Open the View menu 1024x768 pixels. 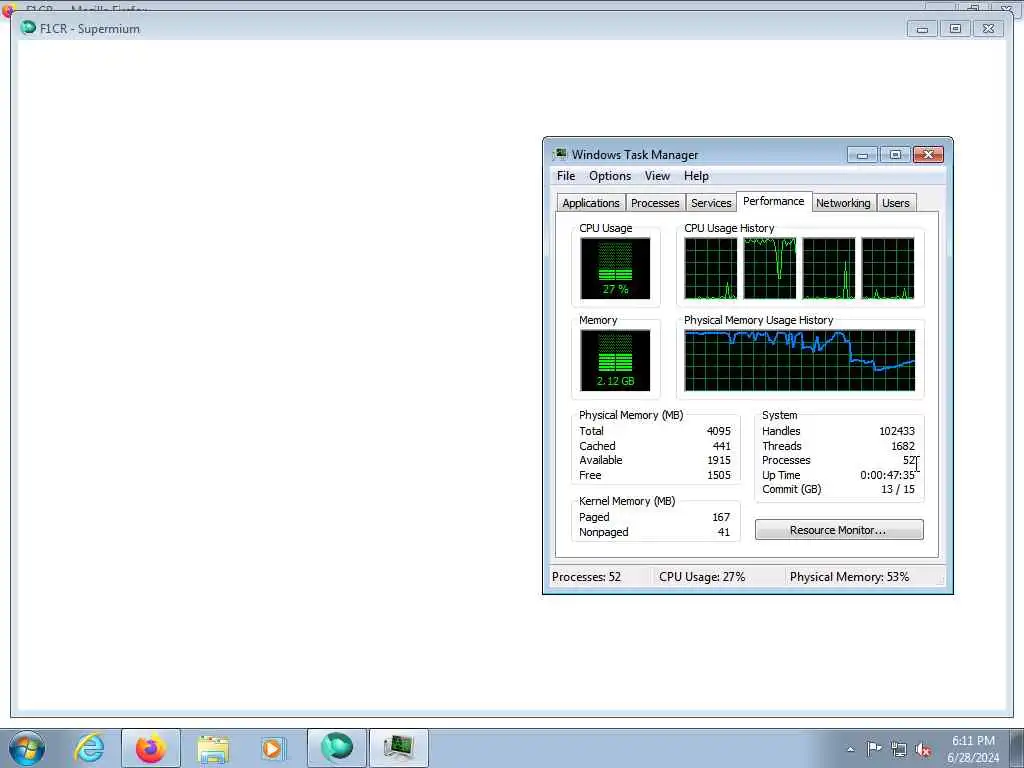(657, 176)
